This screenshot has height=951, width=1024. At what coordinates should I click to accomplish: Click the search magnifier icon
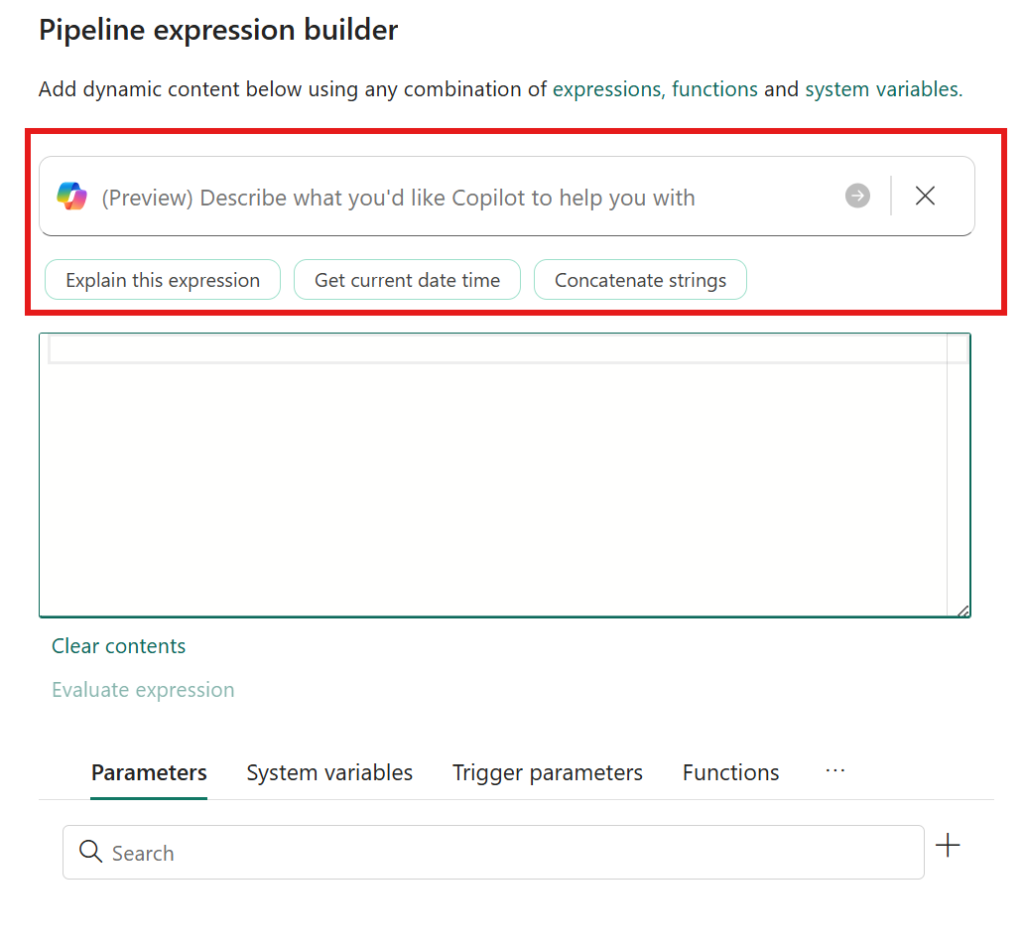point(90,852)
